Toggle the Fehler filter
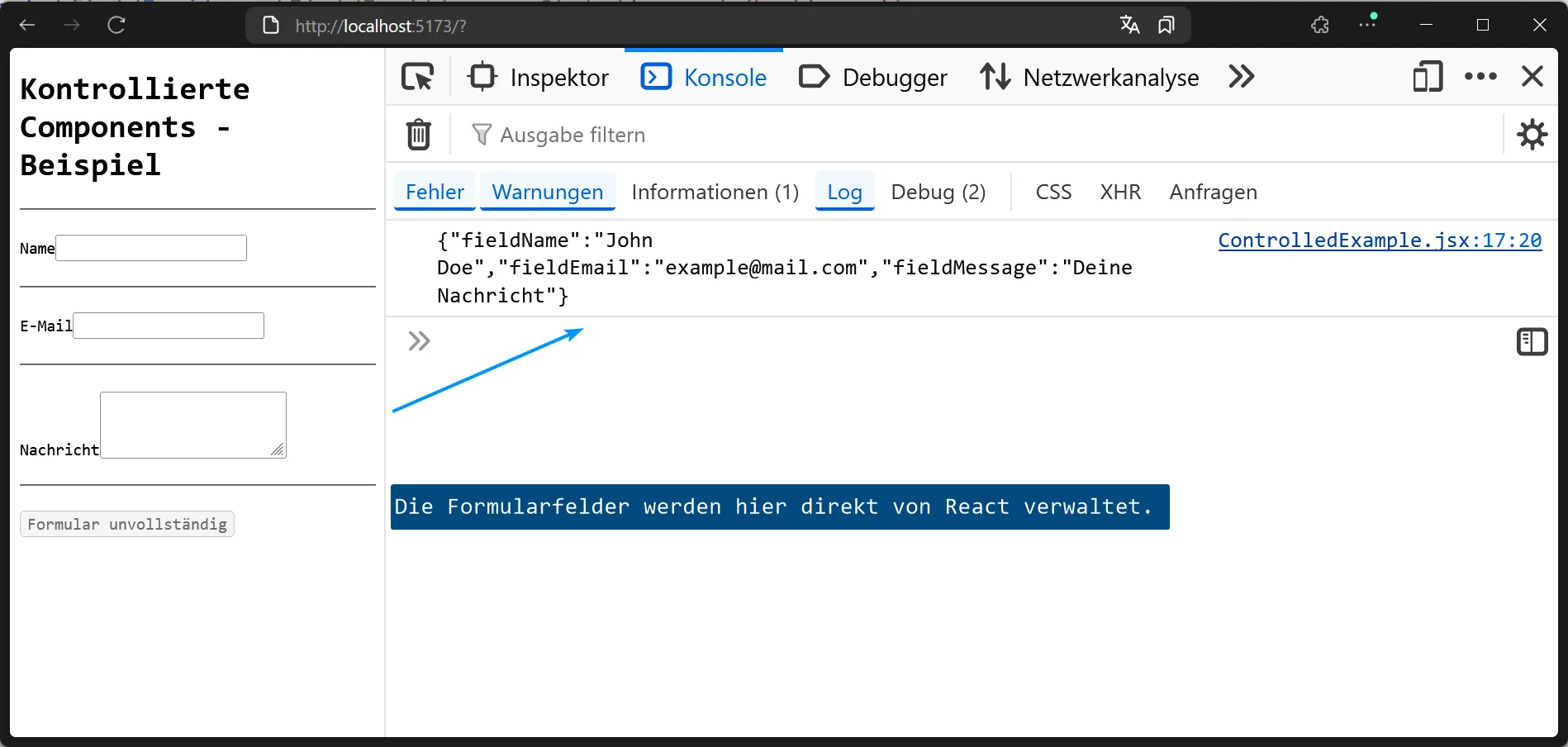 (x=435, y=192)
